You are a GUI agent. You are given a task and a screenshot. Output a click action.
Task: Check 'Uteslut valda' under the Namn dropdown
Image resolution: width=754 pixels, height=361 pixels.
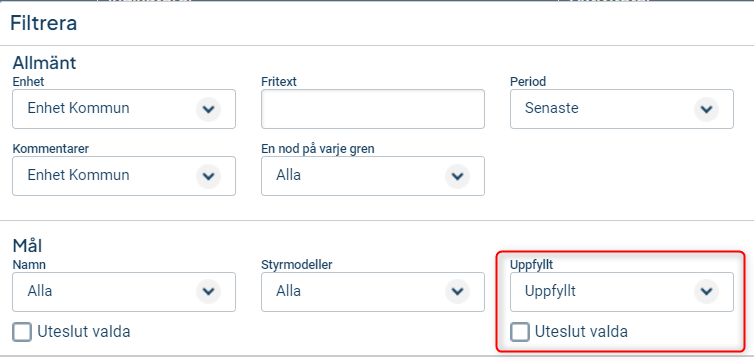(22, 332)
